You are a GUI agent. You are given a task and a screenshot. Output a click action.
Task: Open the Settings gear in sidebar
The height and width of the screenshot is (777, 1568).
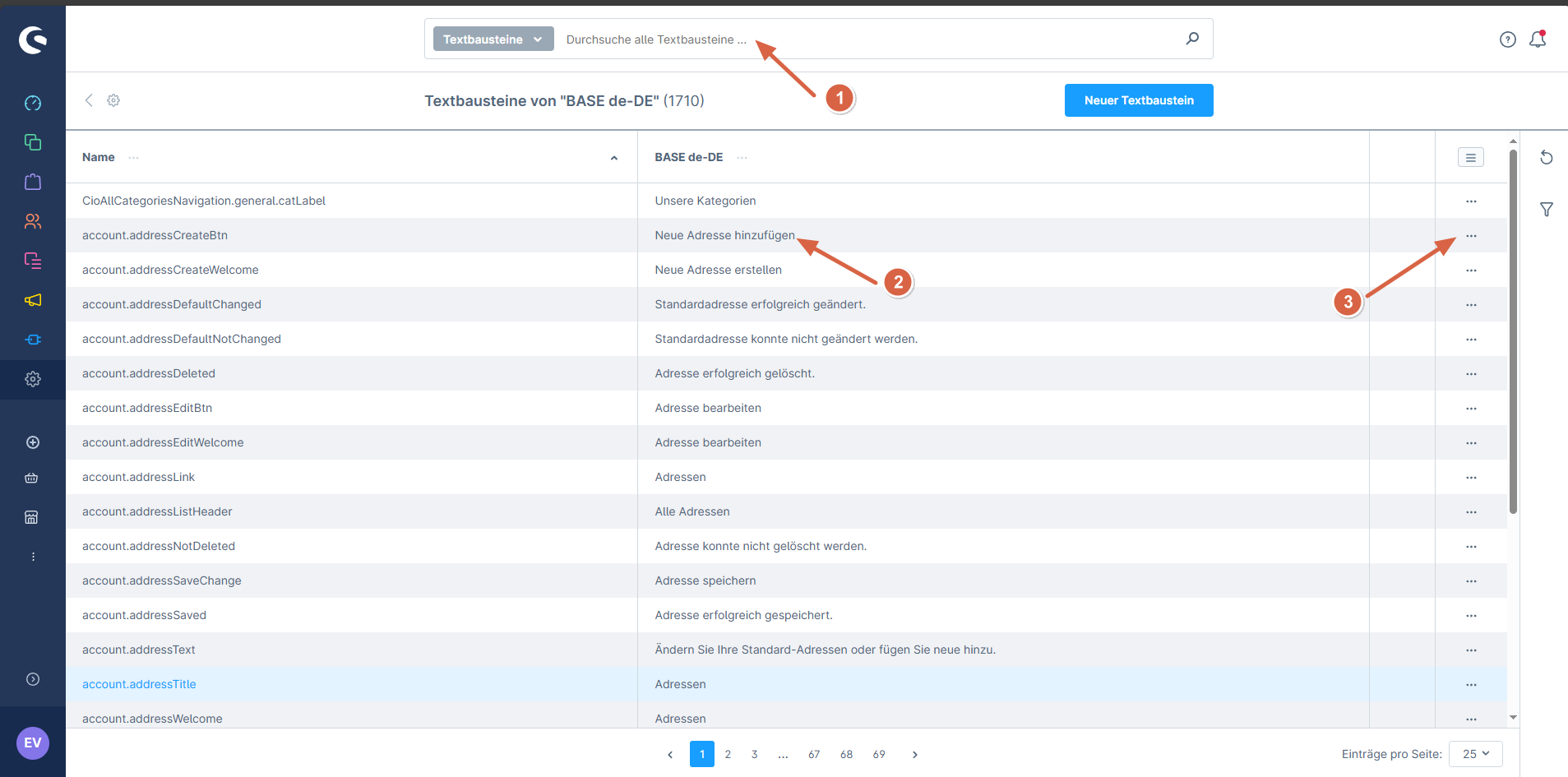pos(33,379)
